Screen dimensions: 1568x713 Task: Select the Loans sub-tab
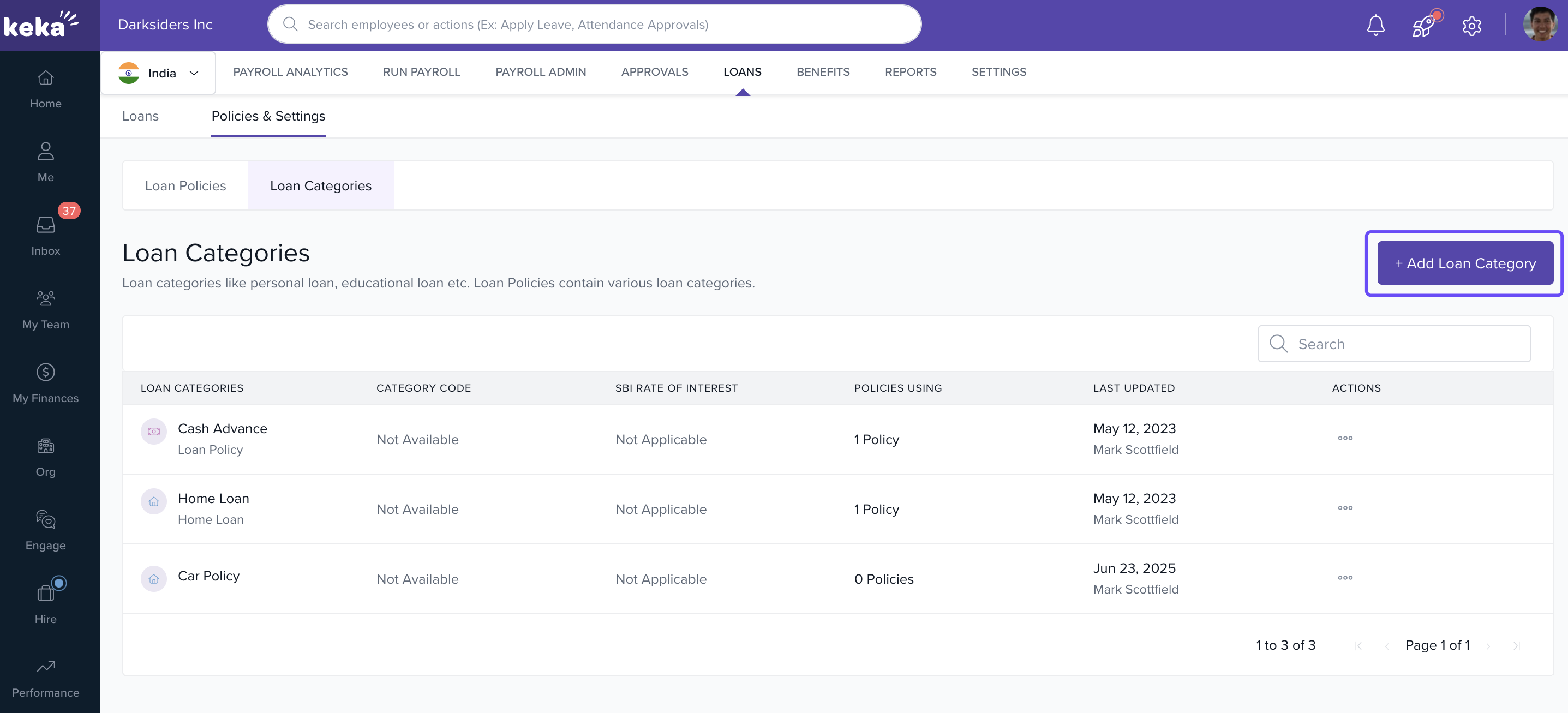coord(140,116)
